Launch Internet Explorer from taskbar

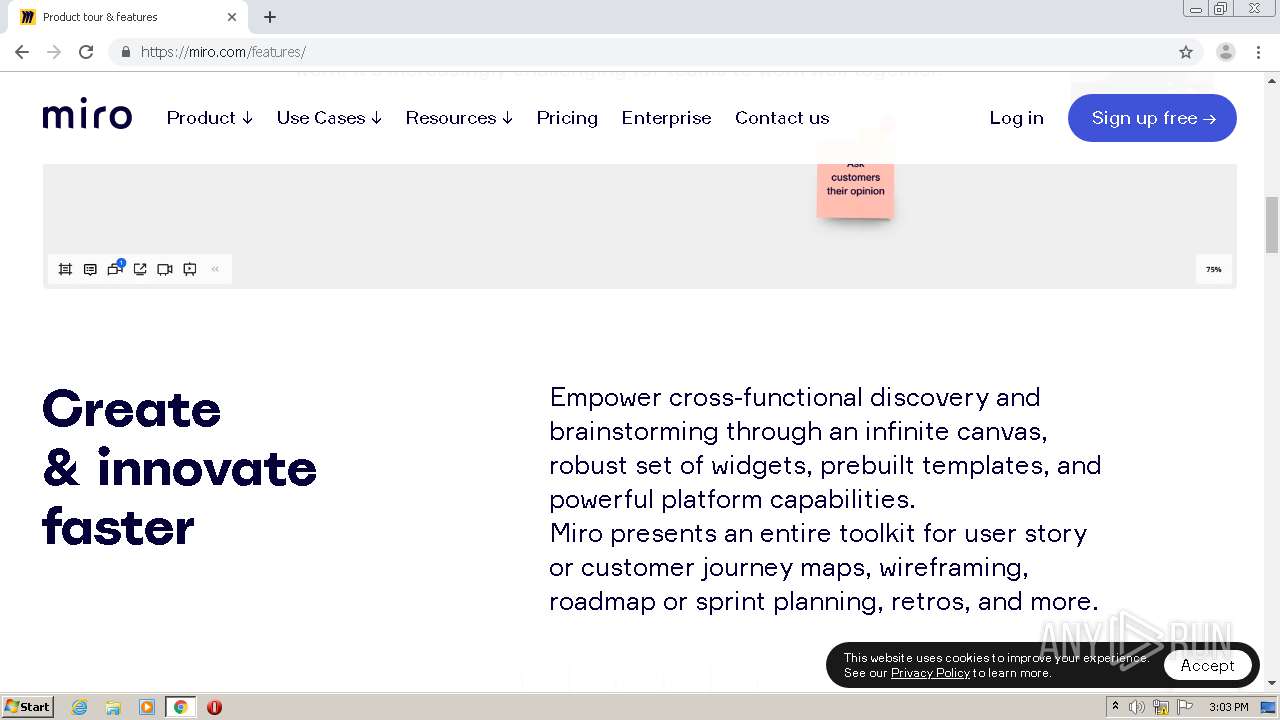coord(80,707)
